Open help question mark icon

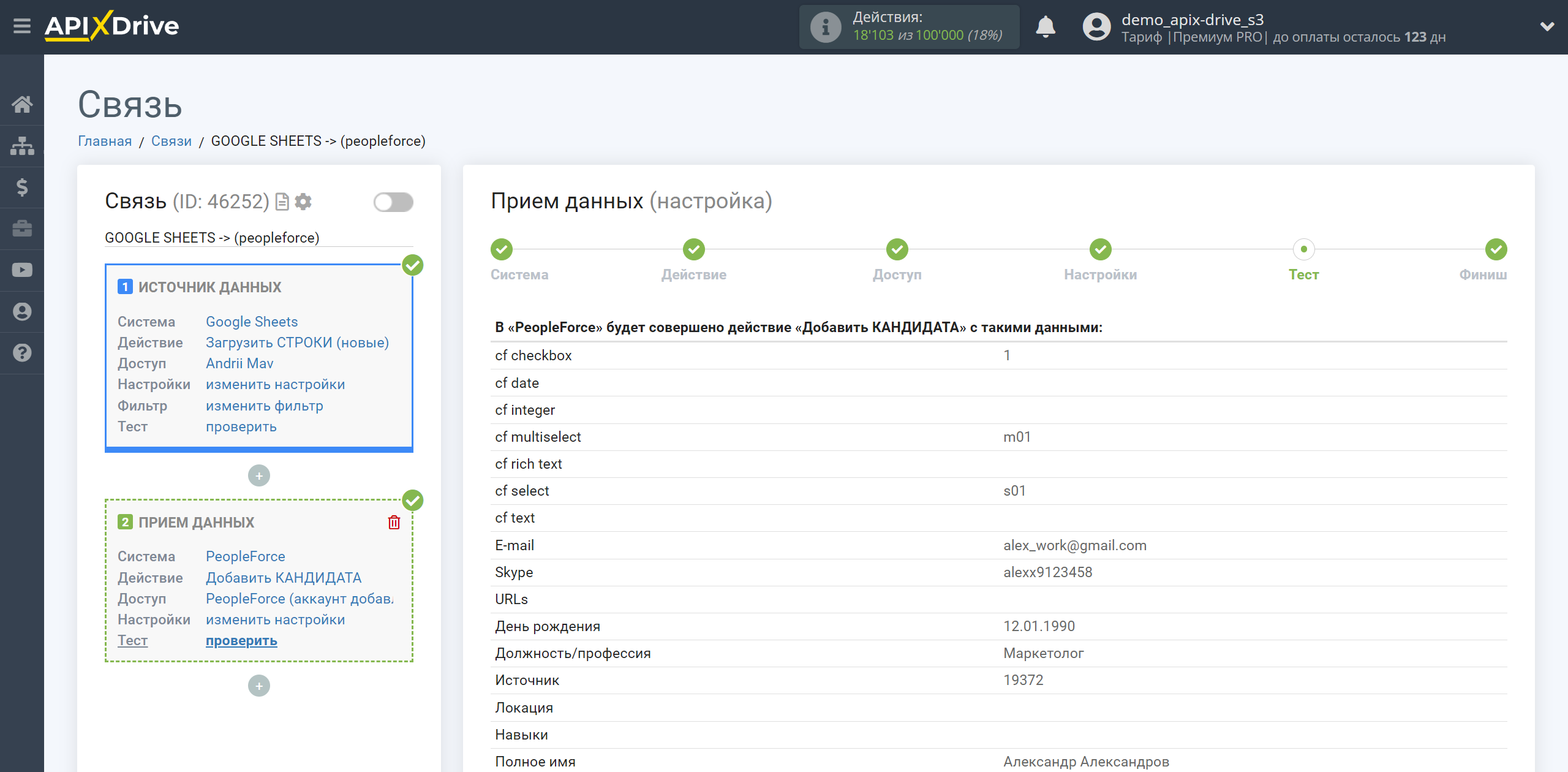[x=22, y=353]
